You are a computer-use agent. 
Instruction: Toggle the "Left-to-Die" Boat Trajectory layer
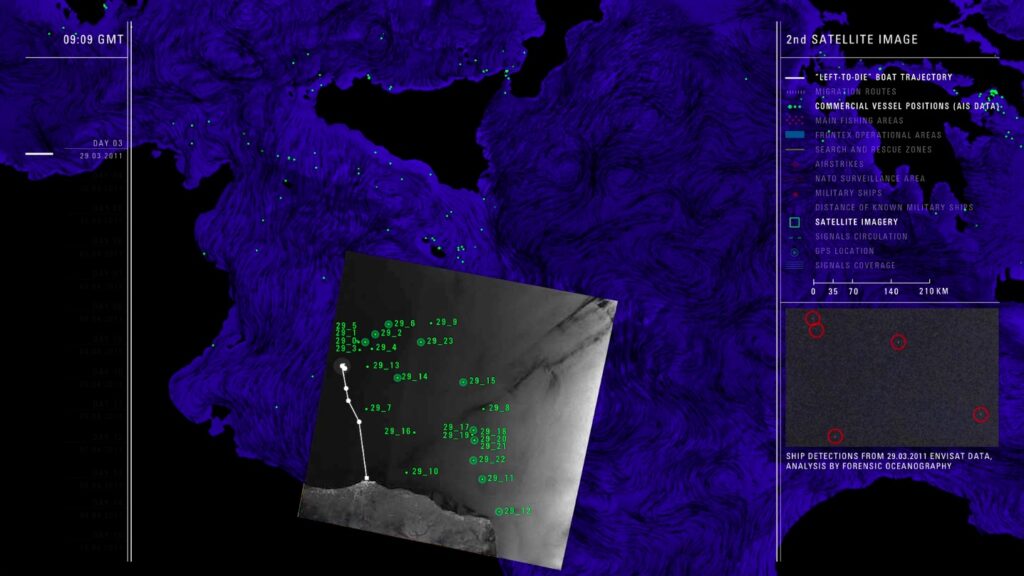(x=883, y=77)
